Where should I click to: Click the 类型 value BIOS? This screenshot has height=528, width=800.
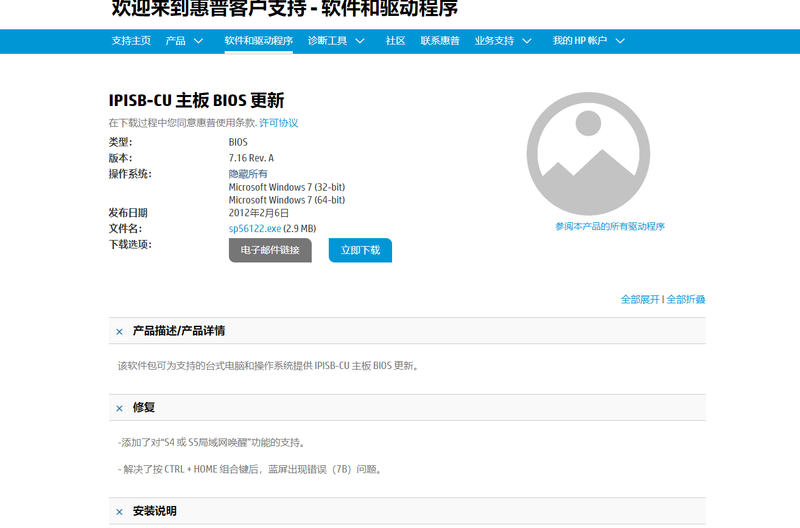coord(238,142)
